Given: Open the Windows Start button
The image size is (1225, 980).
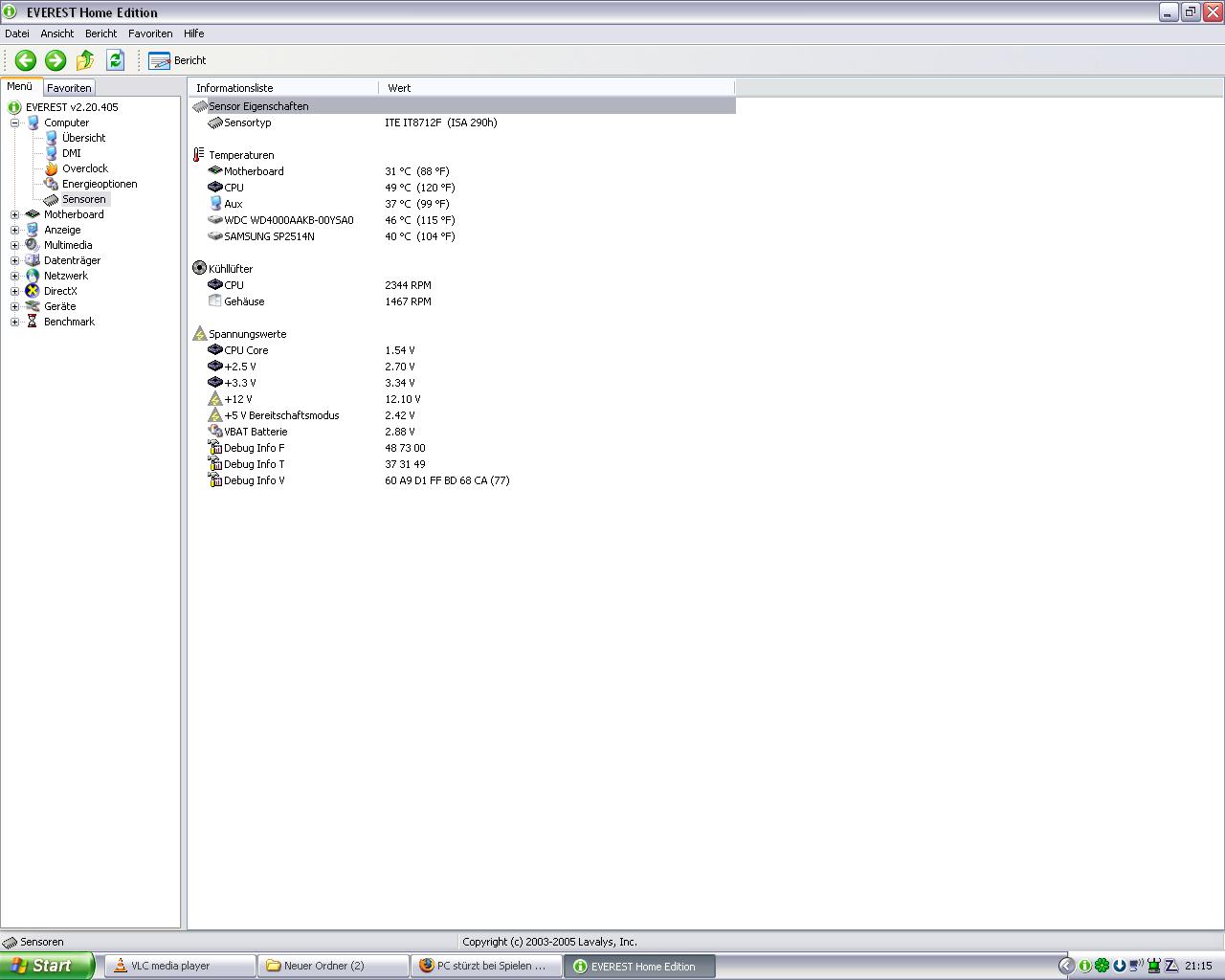Looking at the screenshot, I should (47, 966).
